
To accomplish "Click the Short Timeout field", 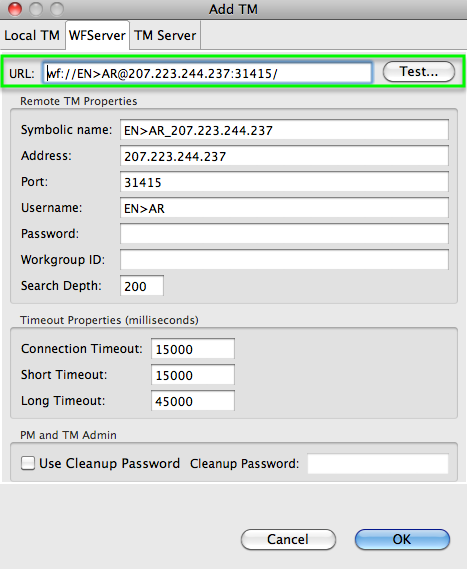I will click(x=193, y=375).
